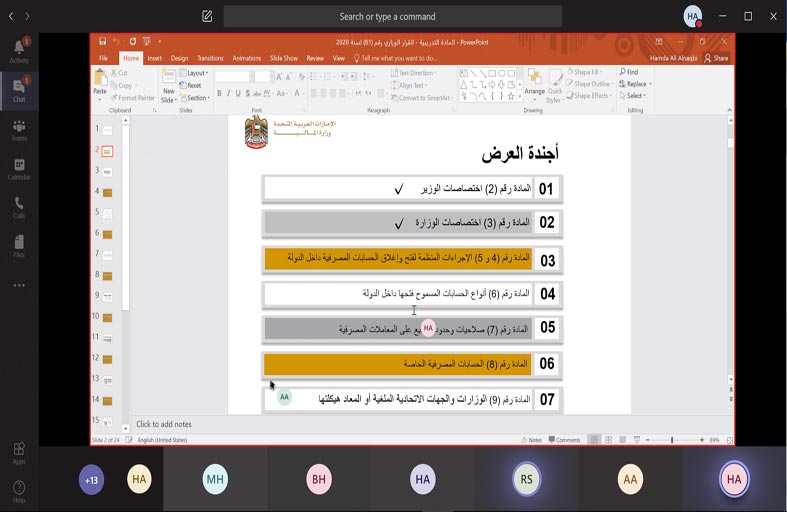Toggle Italic formatting in Font group
787x512 pixels.
coord(229,94)
